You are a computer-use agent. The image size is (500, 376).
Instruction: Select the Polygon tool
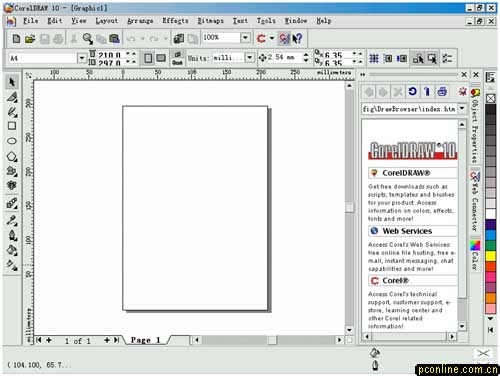(x=12, y=156)
